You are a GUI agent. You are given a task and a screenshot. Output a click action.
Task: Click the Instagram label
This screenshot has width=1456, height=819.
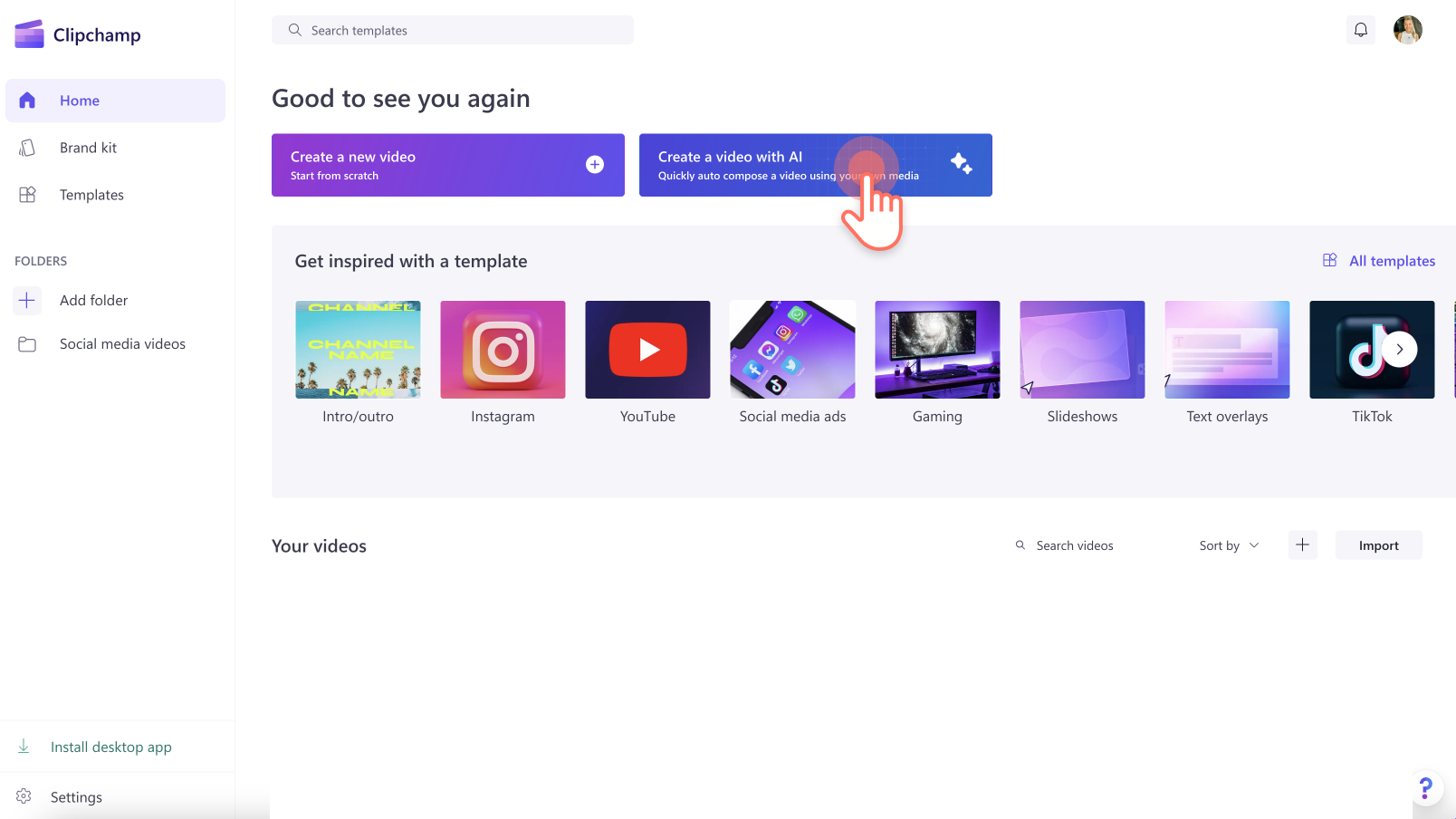coord(503,417)
